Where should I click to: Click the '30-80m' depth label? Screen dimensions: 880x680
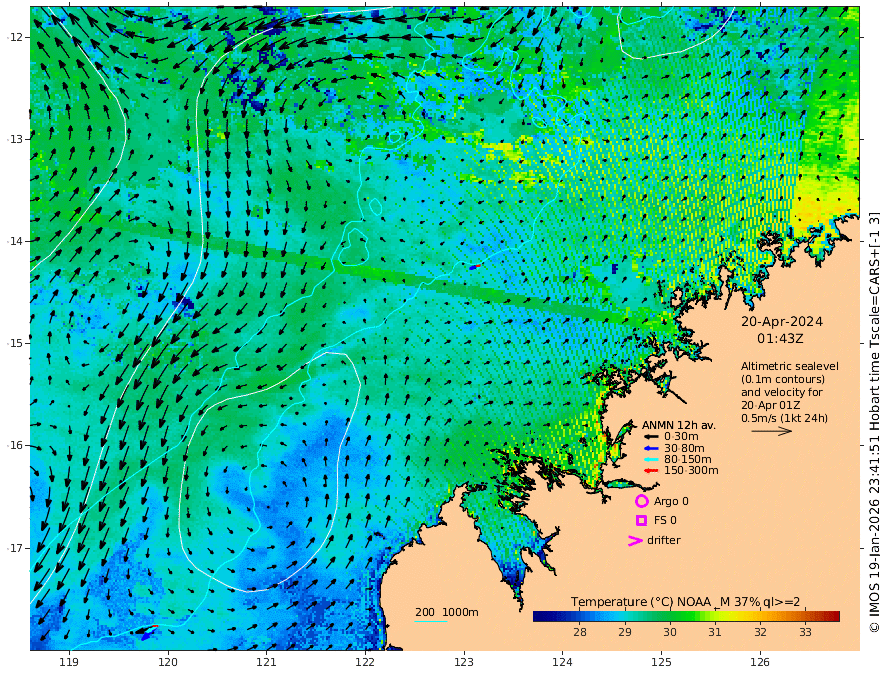[x=684, y=448]
